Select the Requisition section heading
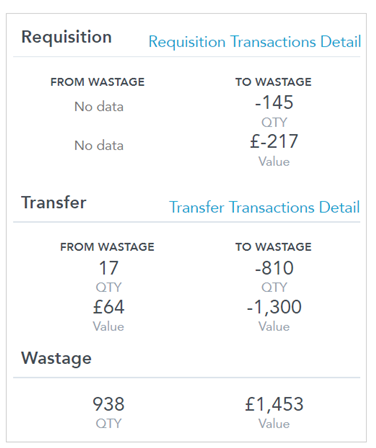Screen dimensions: 376x448 coord(66,37)
